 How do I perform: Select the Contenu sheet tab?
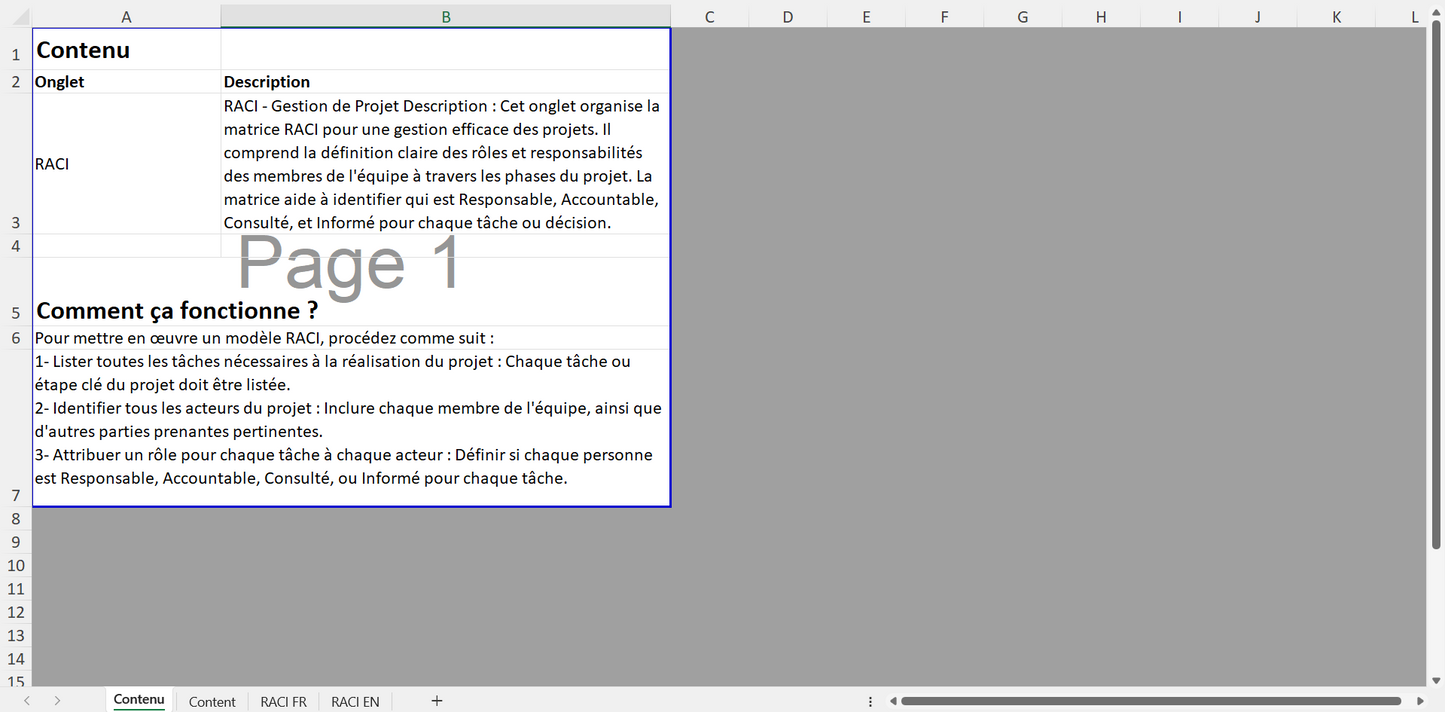[x=139, y=700]
